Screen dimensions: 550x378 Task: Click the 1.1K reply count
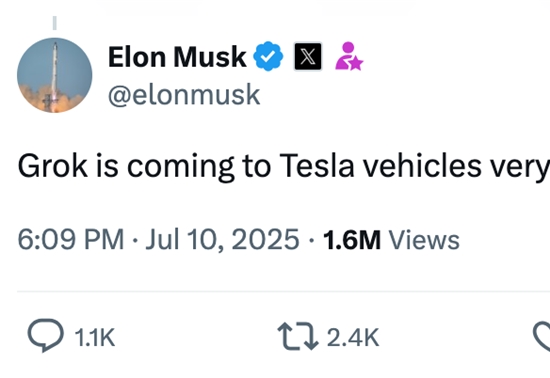point(95,338)
